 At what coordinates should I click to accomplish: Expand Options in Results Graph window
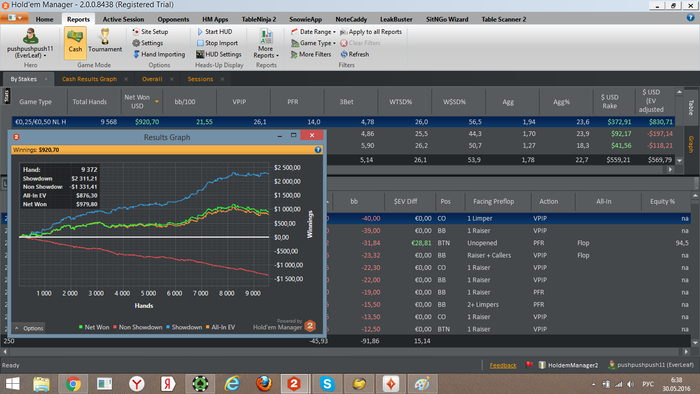(29, 328)
